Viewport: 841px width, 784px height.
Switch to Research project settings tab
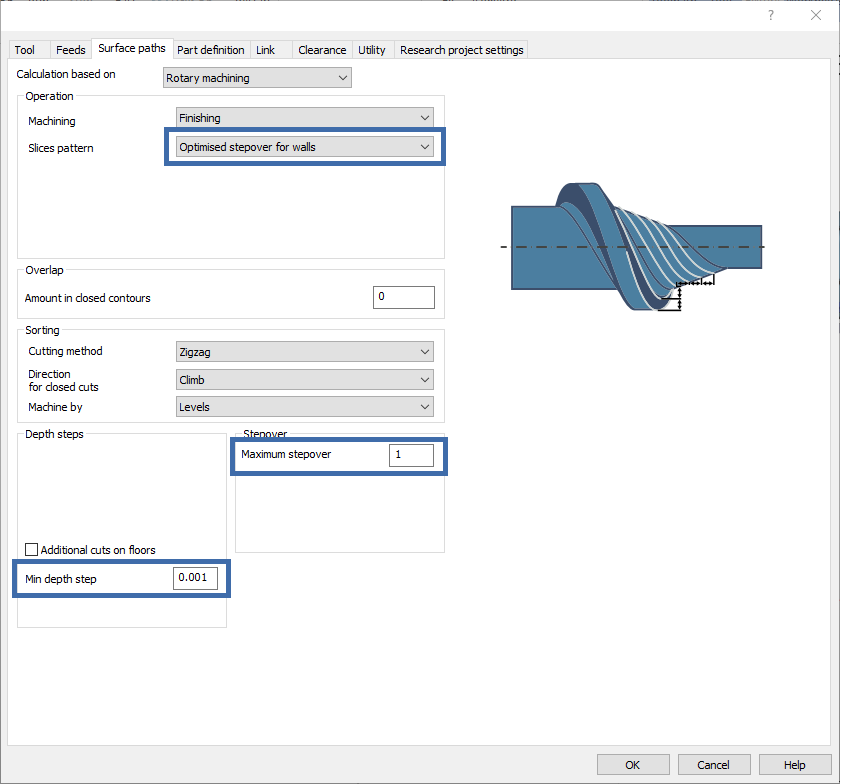(461, 50)
